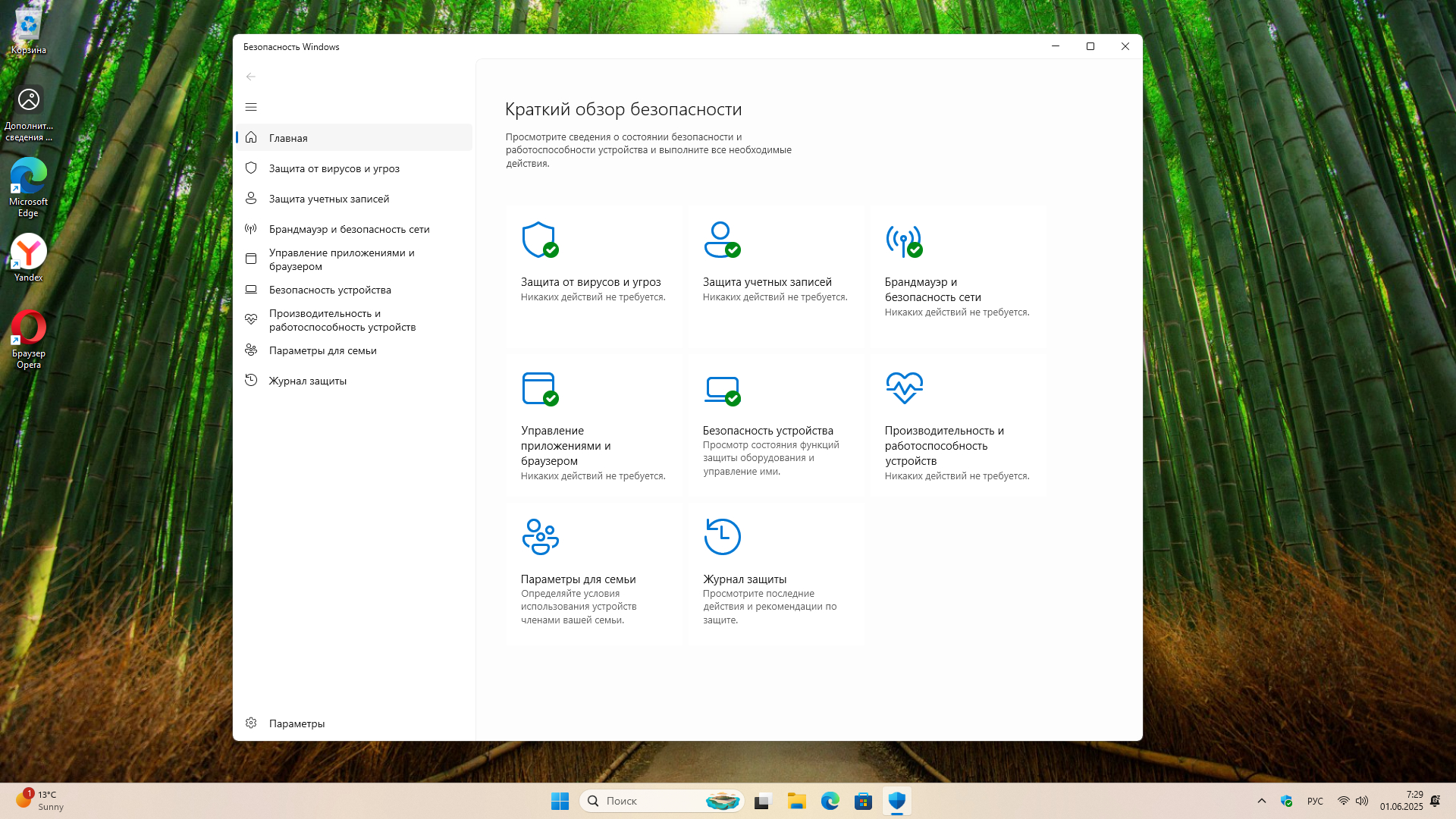
Task: Click the app and browser control window icon
Action: [x=540, y=389]
